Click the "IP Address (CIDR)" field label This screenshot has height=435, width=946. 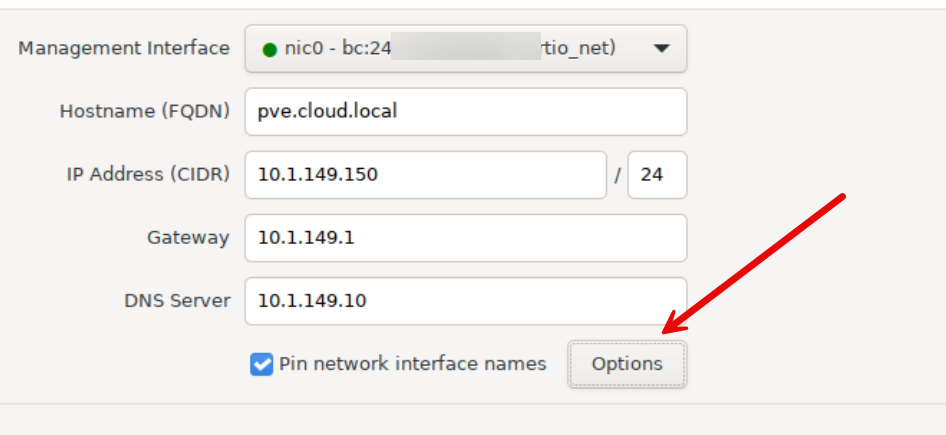pyautogui.click(x=148, y=174)
